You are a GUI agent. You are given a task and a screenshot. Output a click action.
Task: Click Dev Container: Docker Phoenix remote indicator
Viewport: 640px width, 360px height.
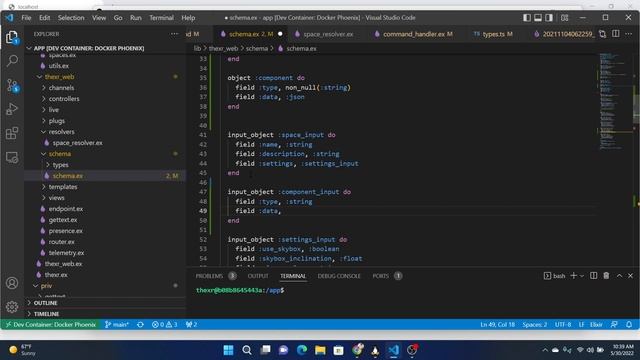51,324
